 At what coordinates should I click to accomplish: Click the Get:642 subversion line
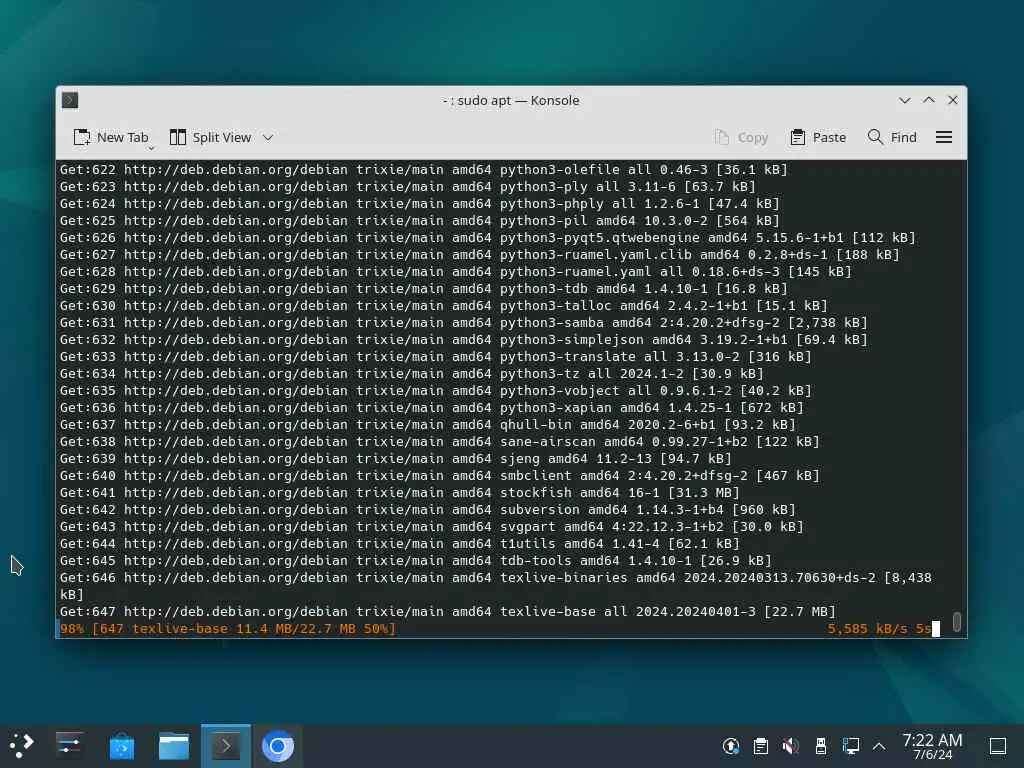428,509
